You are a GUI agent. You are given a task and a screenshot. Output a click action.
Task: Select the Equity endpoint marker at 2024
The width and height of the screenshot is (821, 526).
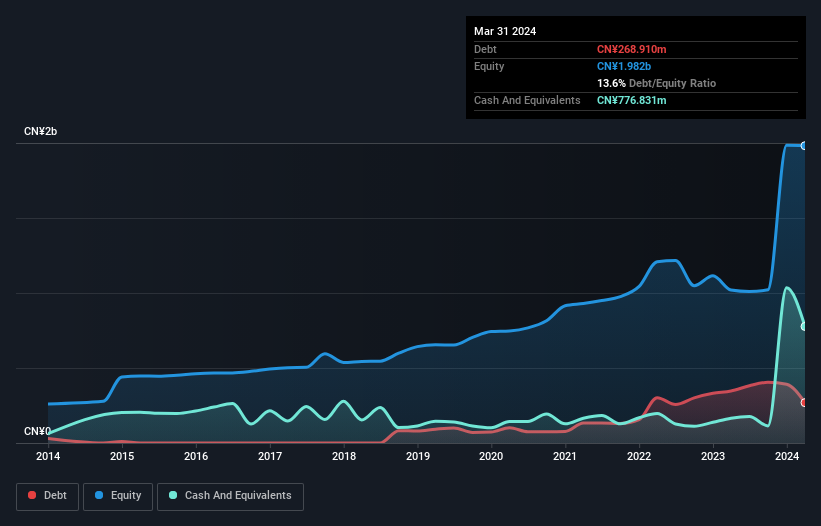tap(804, 146)
